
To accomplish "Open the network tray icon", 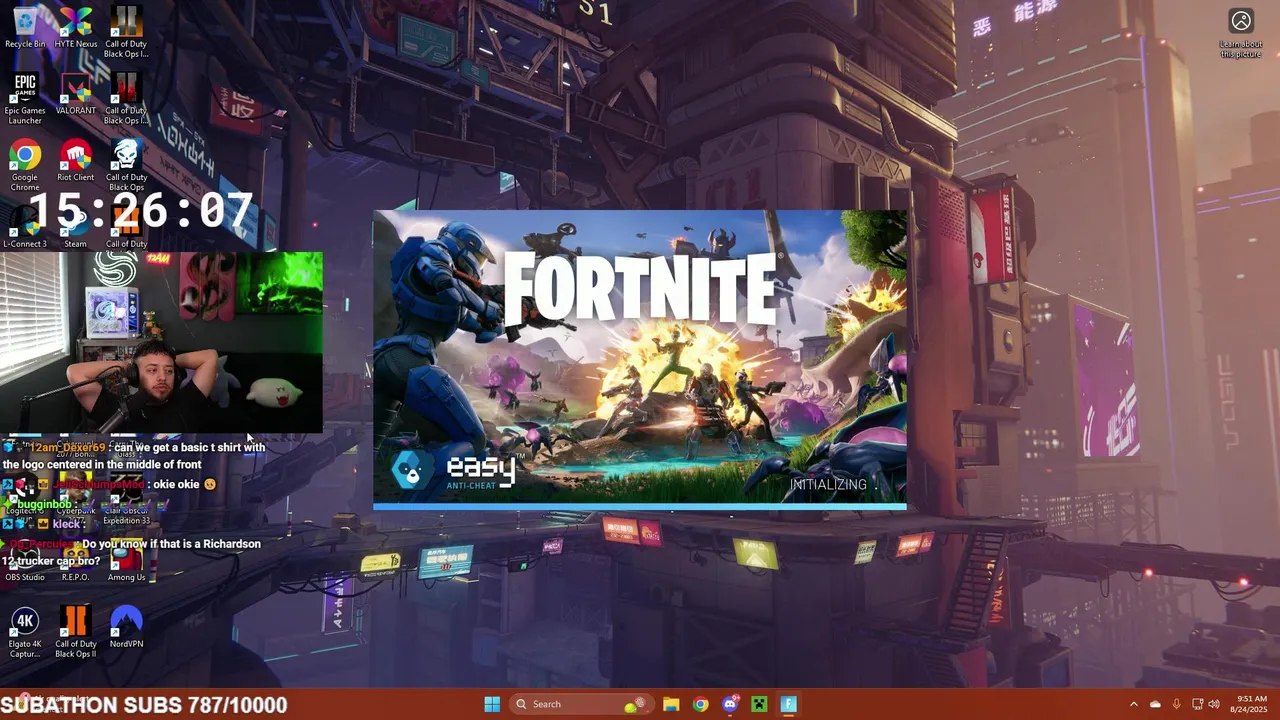I will point(1197,704).
